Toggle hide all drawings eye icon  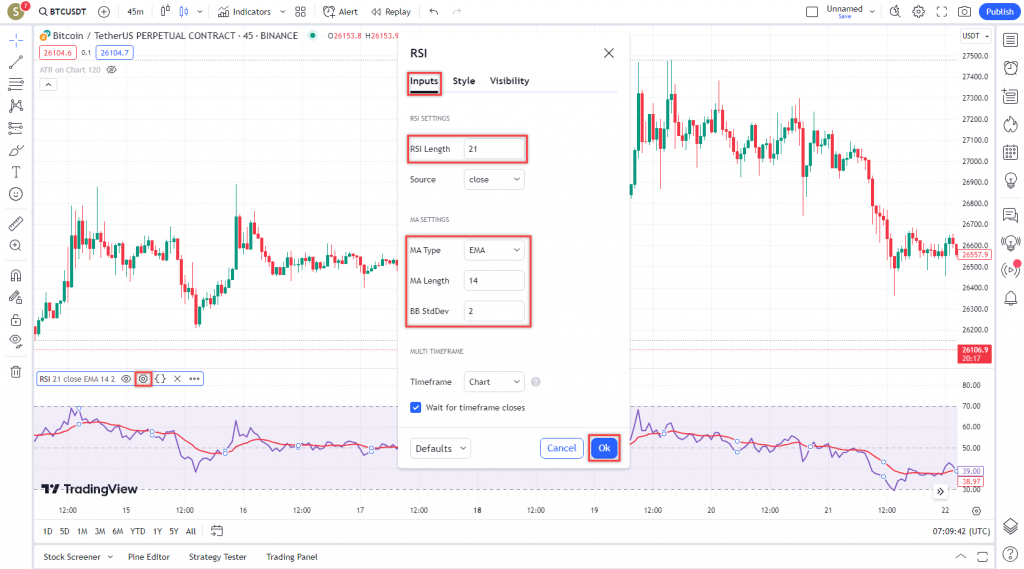pos(16,341)
